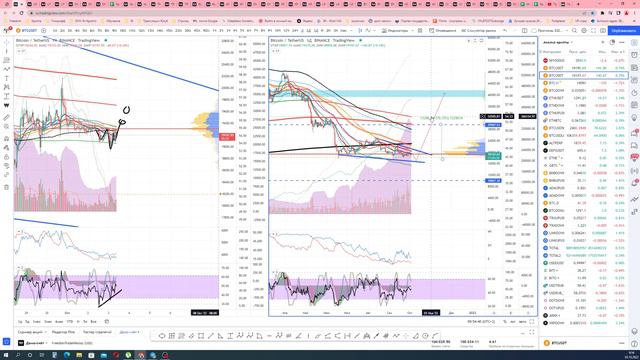Open the Windows Start menu

pos(6,355)
